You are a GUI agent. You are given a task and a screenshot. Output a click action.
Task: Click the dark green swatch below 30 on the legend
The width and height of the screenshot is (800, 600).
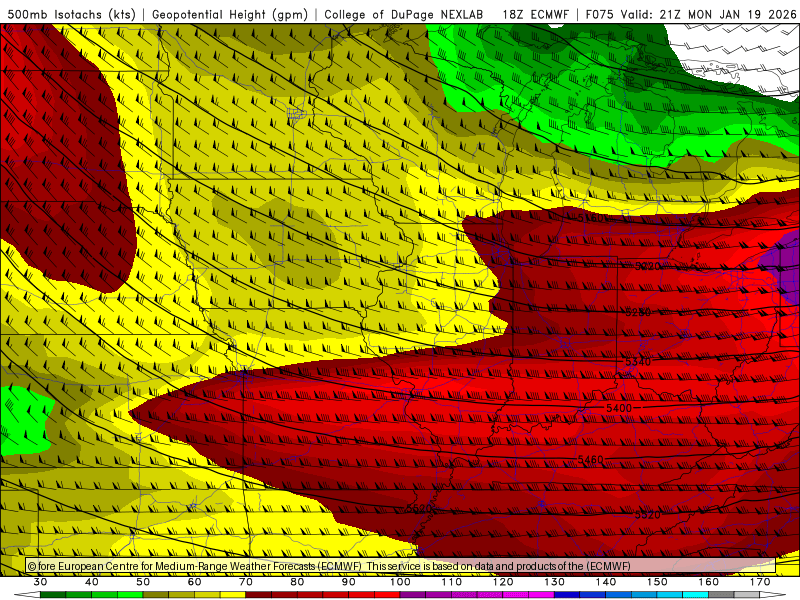(53, 595)
